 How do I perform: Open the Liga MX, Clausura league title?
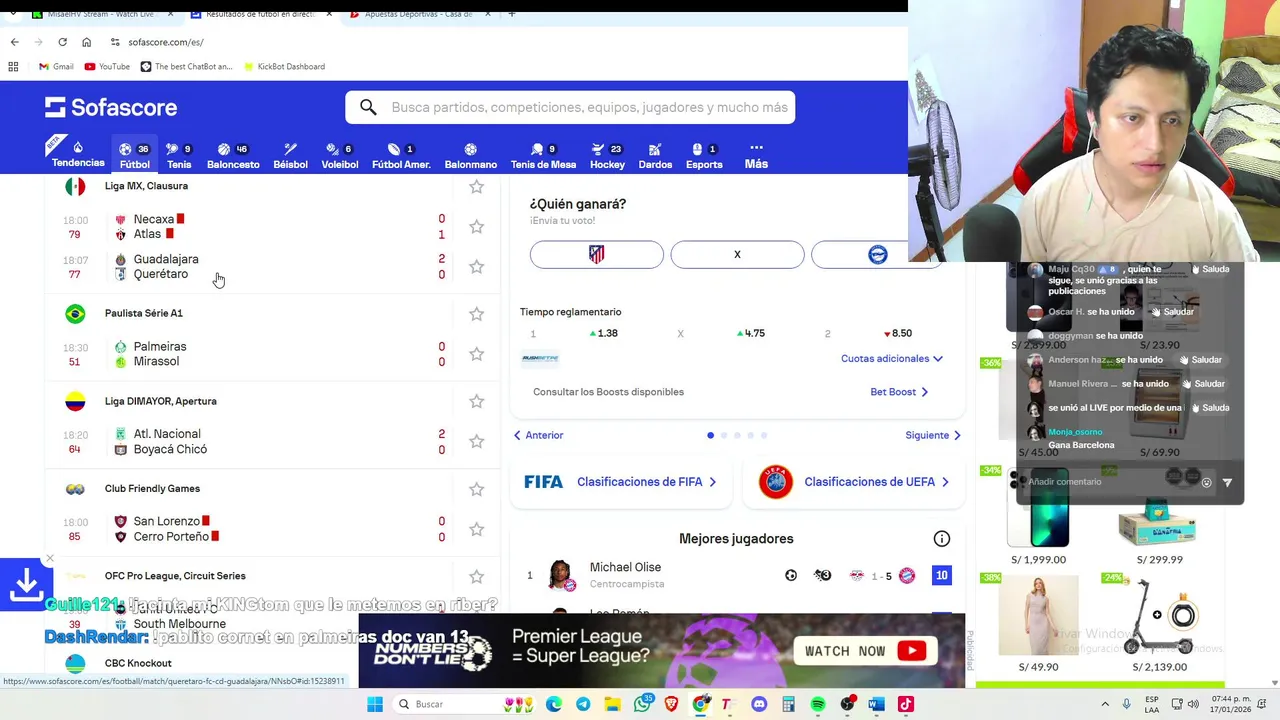[146, 186]
